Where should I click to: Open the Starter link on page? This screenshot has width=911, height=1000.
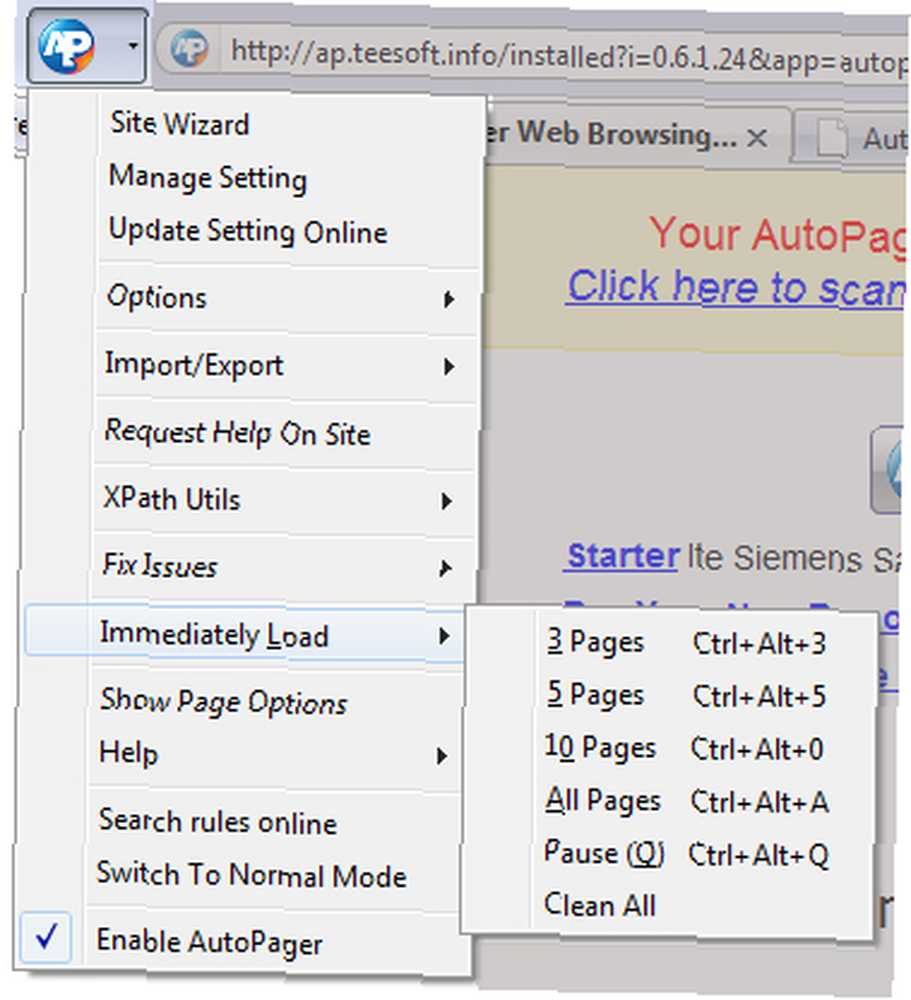(623, 556)
